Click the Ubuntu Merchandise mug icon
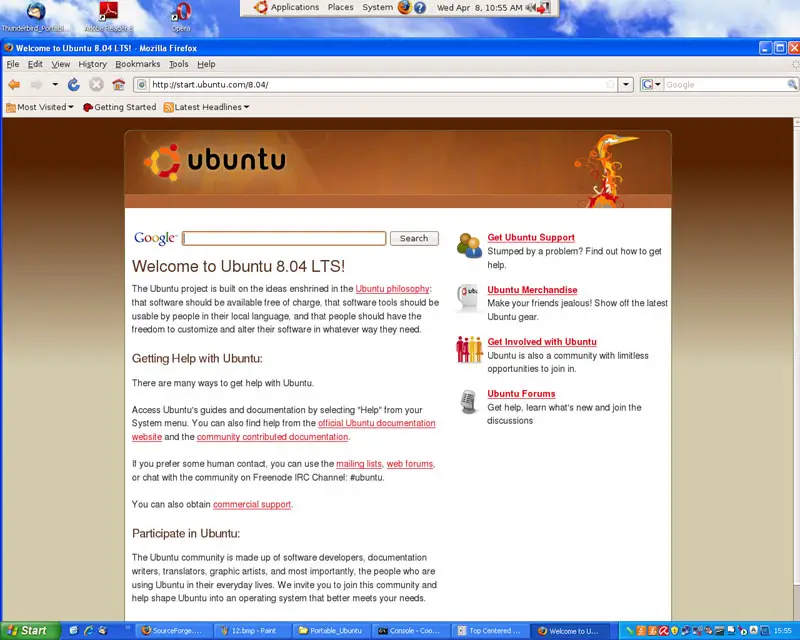The width and height of the screenshot is (800, 640). tap(467, 297)
